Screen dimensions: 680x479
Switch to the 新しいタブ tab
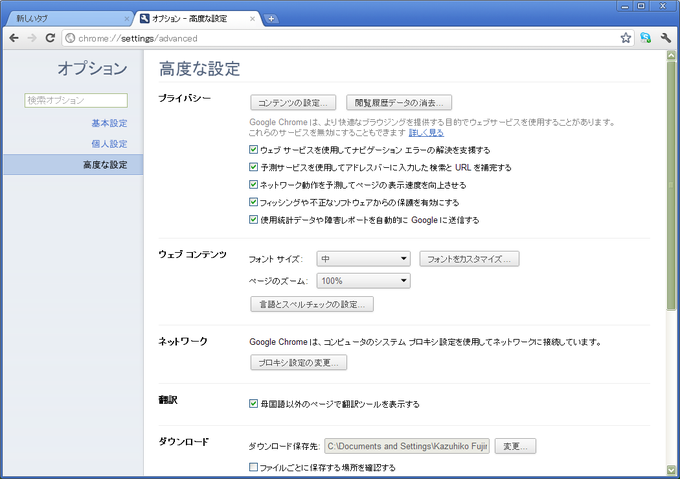[x=69, y=19]
